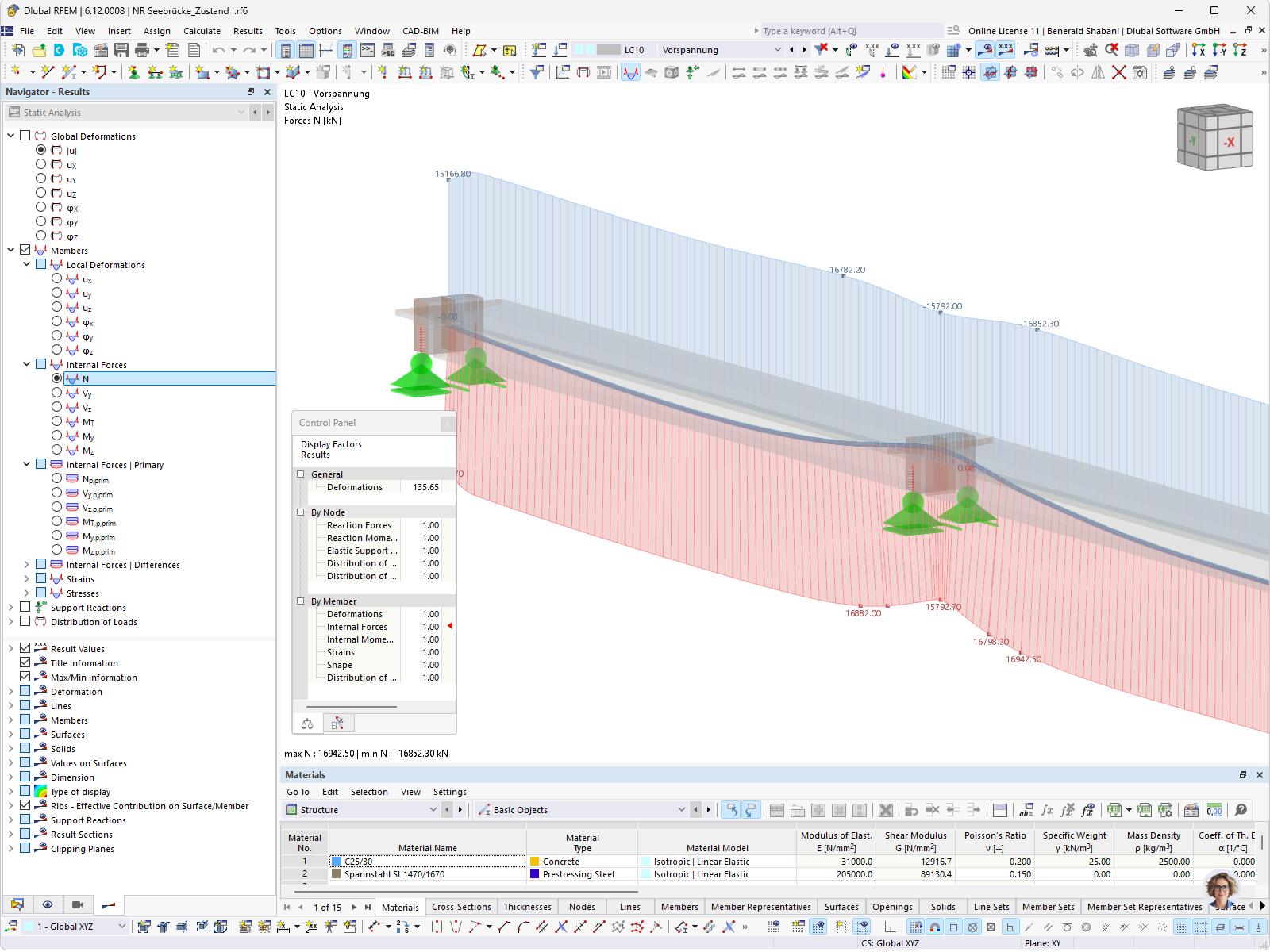Click the Print icon
The height and width of the screenshot is (952, 1270).
144,50
